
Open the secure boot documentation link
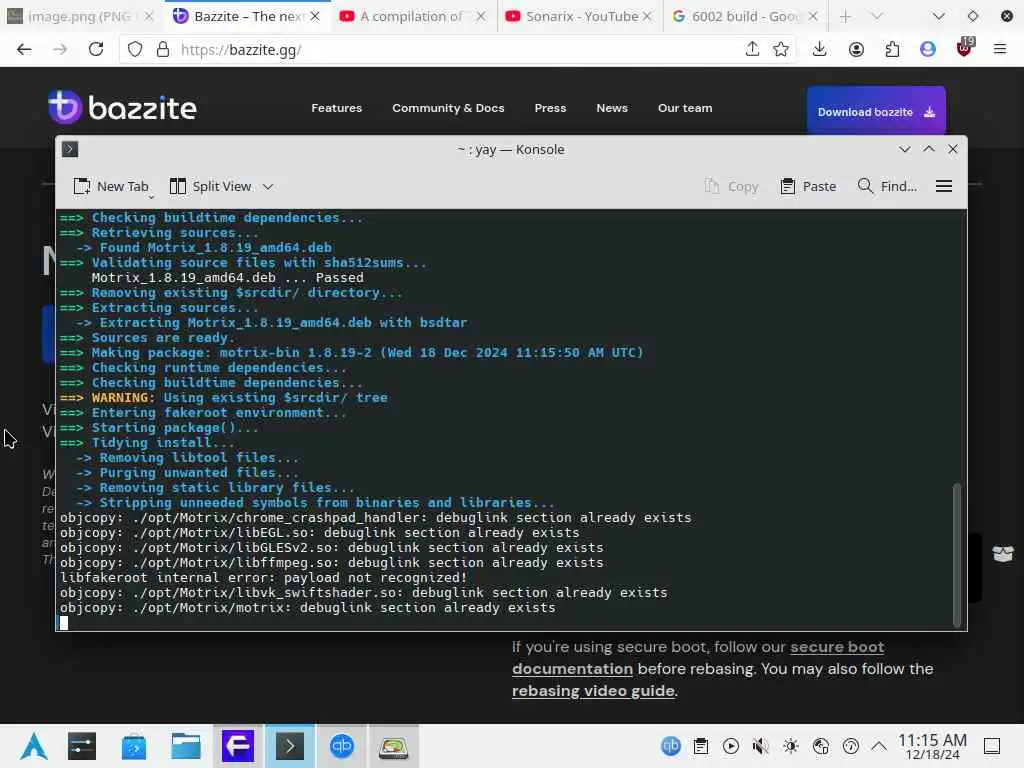tap(697, 658)
